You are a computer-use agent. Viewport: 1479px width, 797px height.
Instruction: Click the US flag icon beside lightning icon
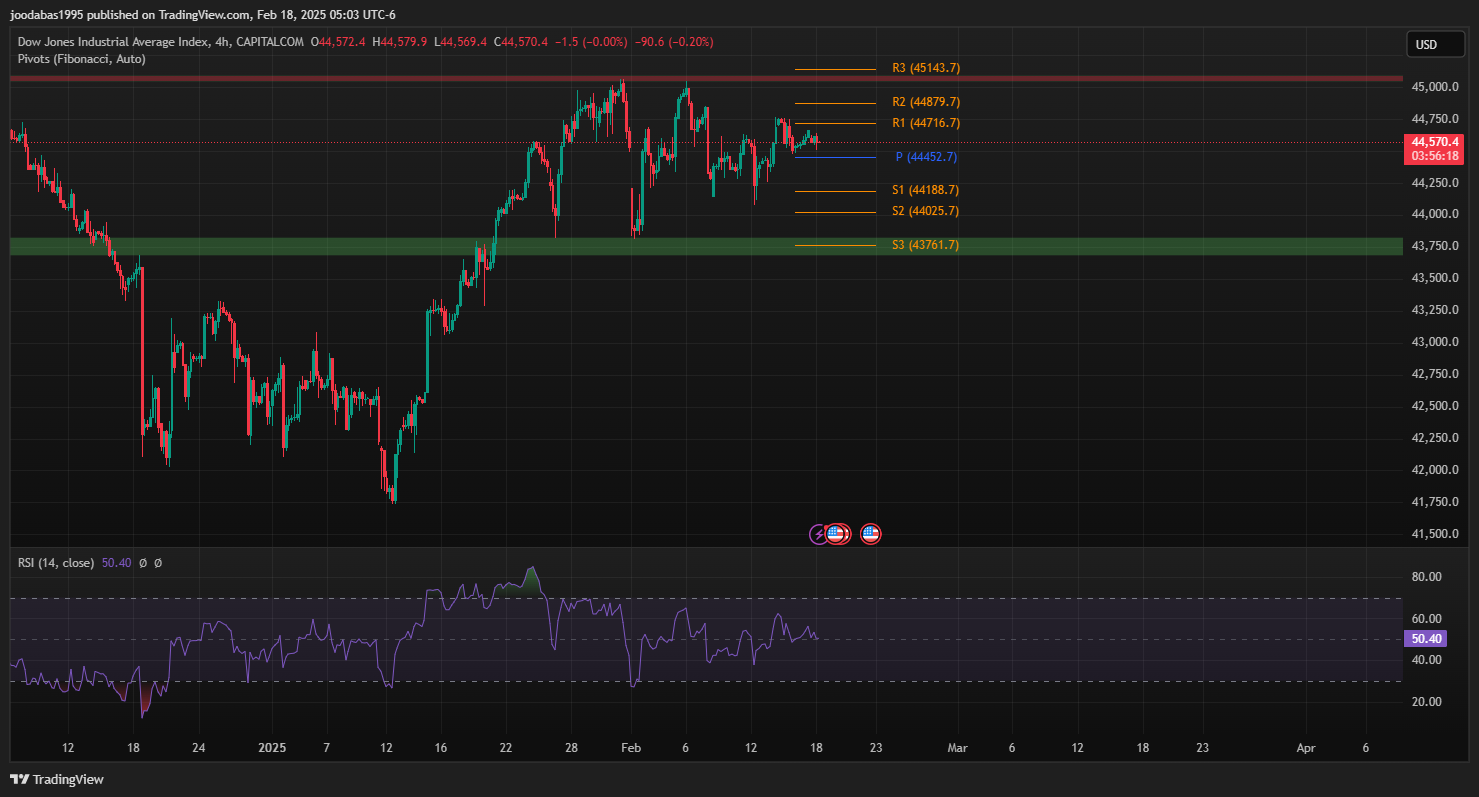(837, 534)
